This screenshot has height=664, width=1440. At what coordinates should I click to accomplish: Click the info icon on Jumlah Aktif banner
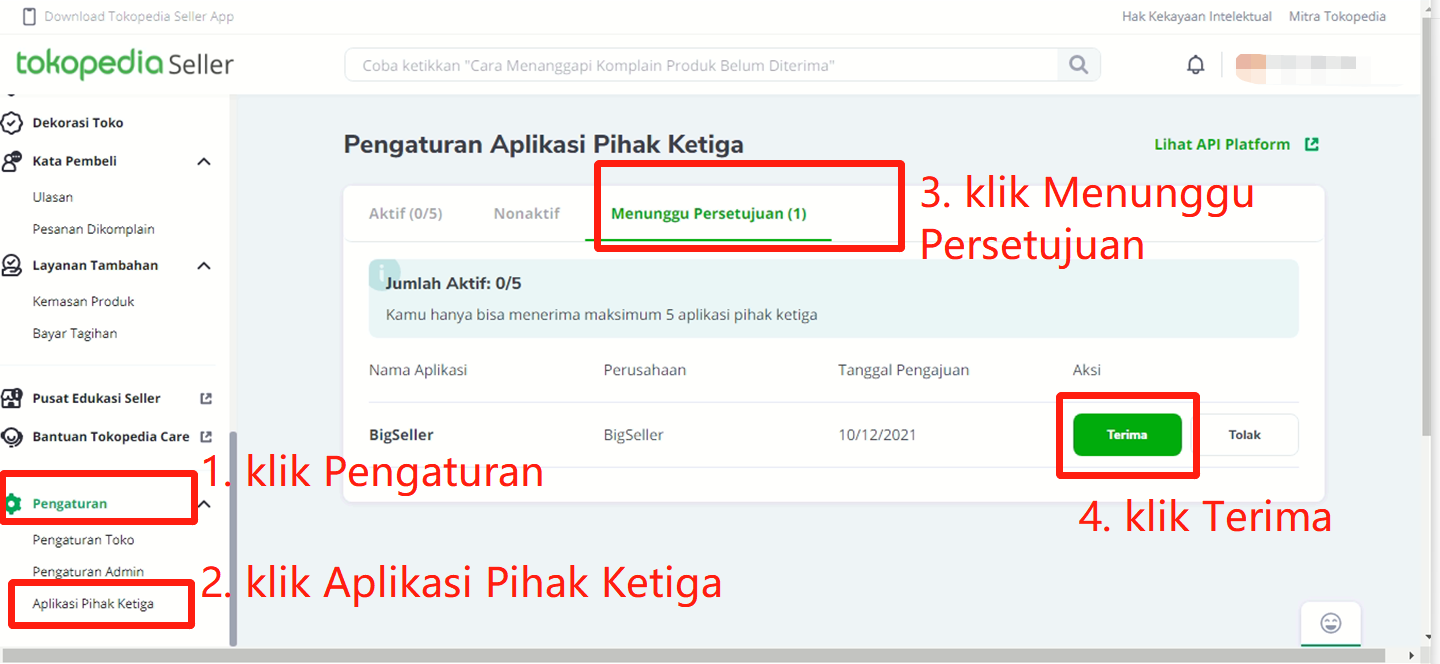click(384, 273)
